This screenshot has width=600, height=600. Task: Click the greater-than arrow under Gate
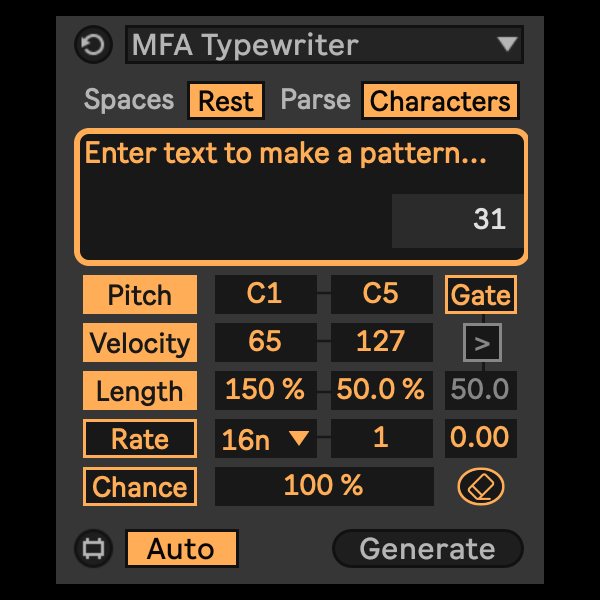[482, 344]
